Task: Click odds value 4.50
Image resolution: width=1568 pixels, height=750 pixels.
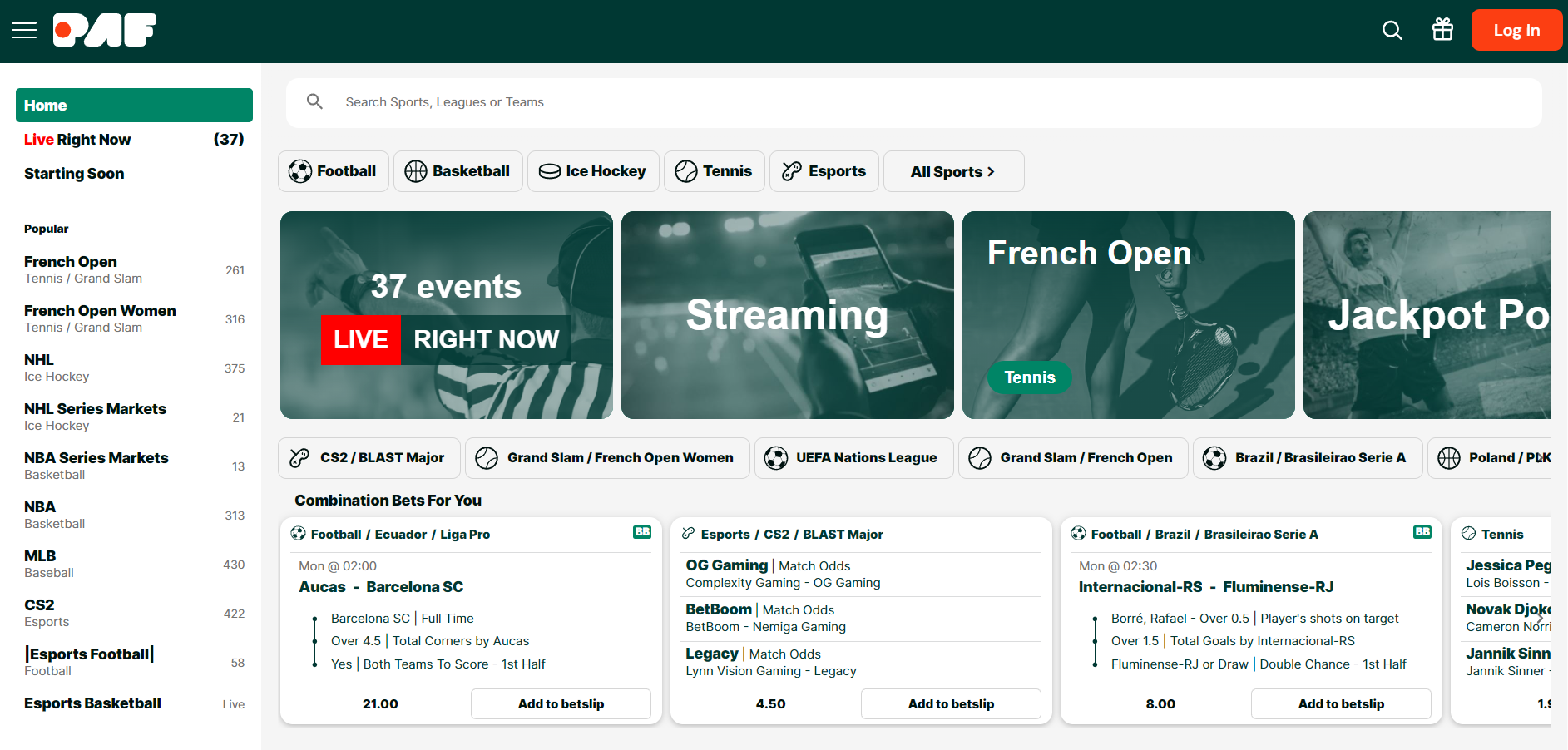Action: tap(770, 704)
